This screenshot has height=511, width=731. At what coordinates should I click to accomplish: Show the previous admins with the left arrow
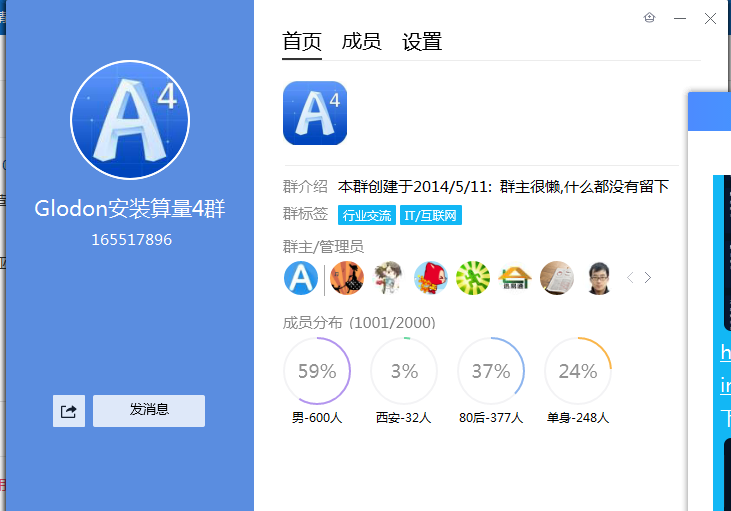point(630,278)
